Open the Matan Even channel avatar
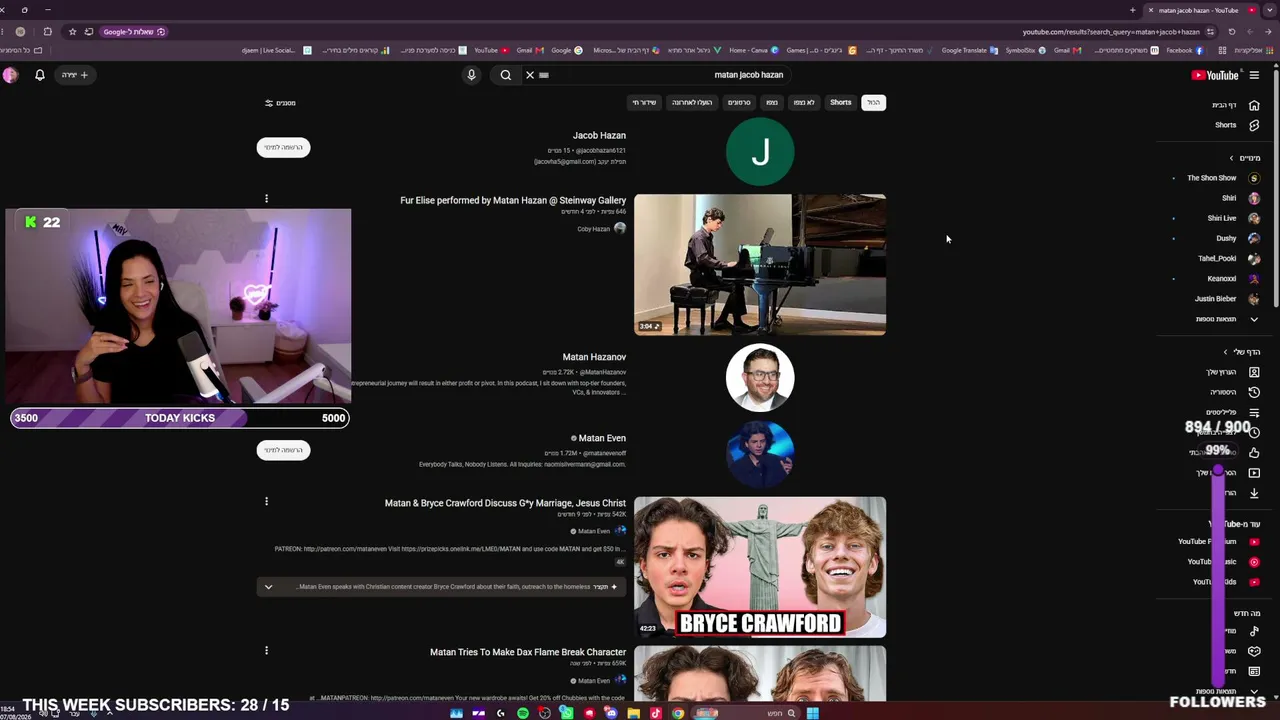This screenshot has width=1280, height=720. point(760,454)
